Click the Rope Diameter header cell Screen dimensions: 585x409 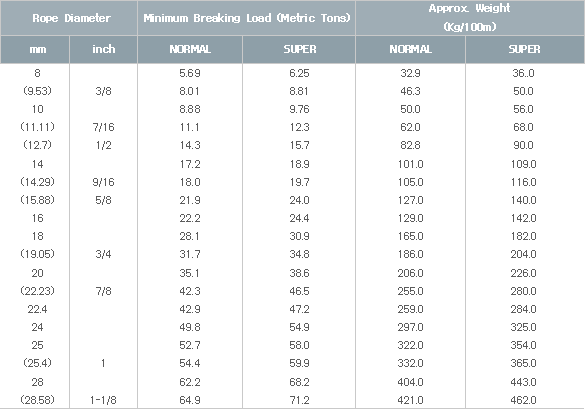69,18
